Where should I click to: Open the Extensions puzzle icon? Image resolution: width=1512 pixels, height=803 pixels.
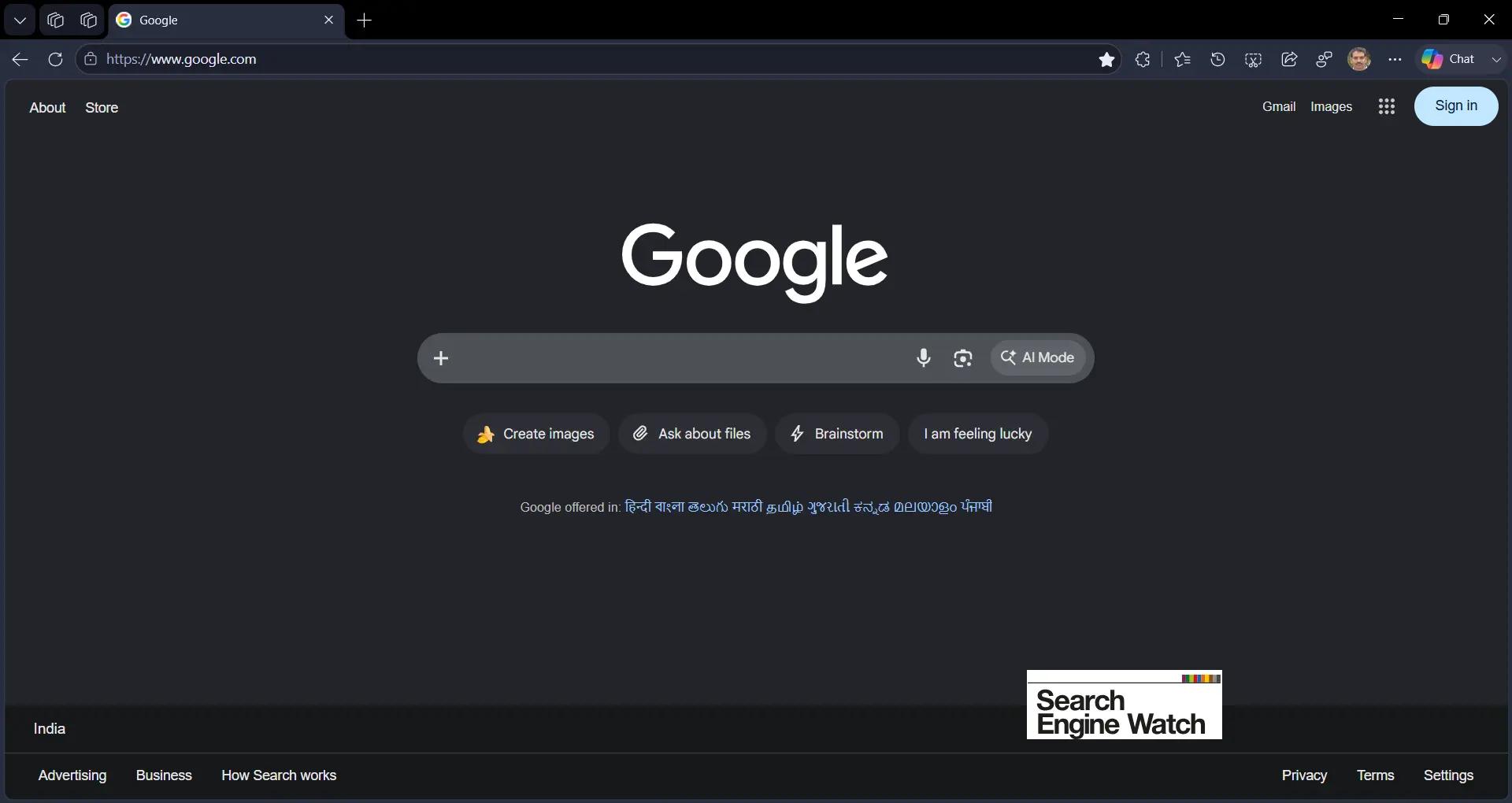pyautogui.click(x=1143, y=59)
